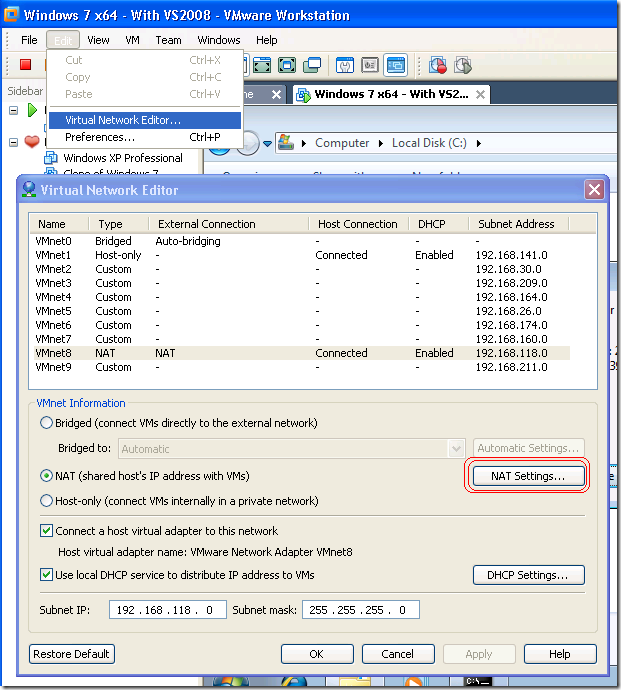Viewport: 621px width, 690px height.
Task: Click the clock icon with the red record dot
Action: click(437, 66)
